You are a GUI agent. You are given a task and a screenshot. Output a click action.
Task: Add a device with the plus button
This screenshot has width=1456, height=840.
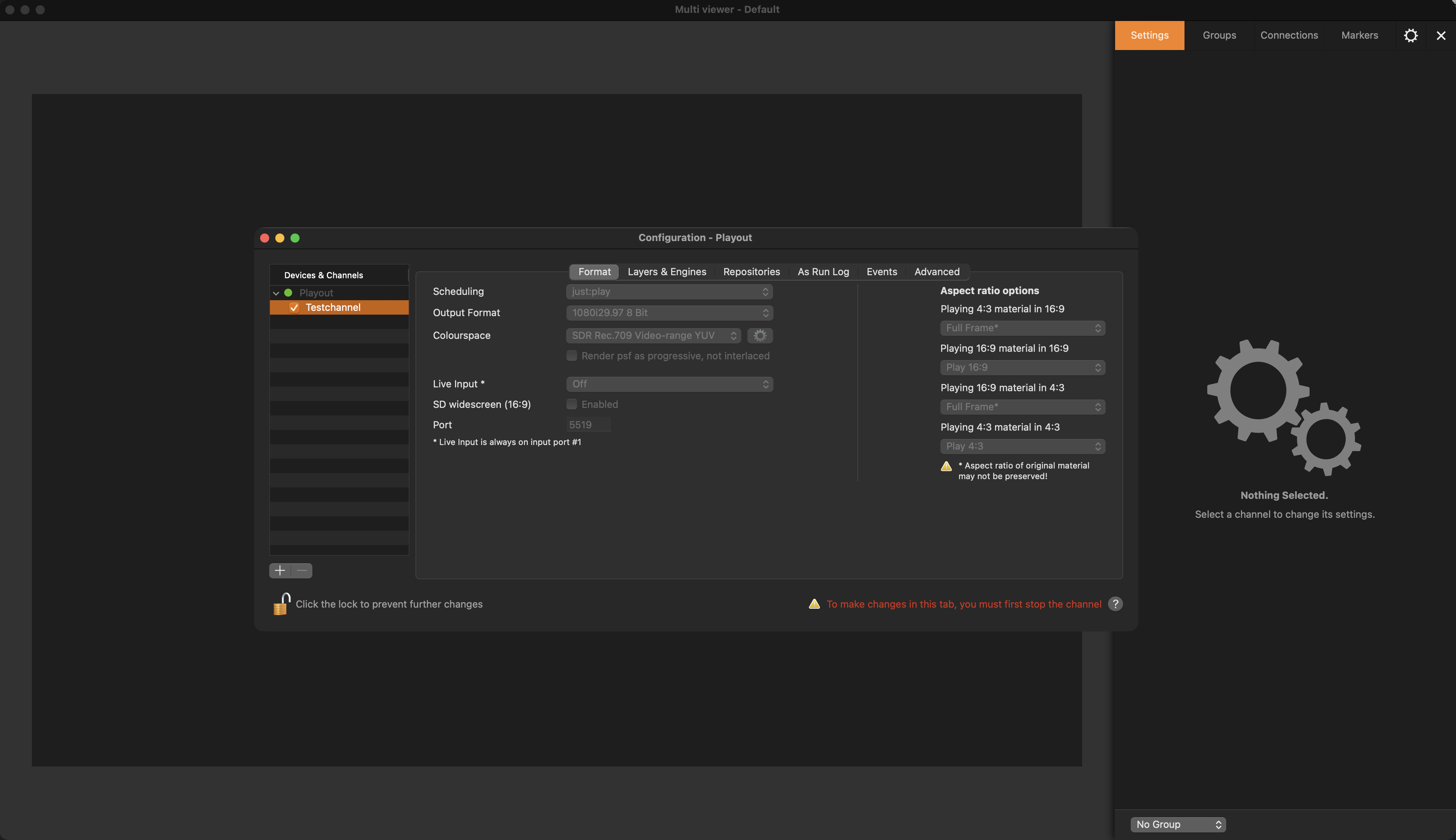click(x=280, y=570)
